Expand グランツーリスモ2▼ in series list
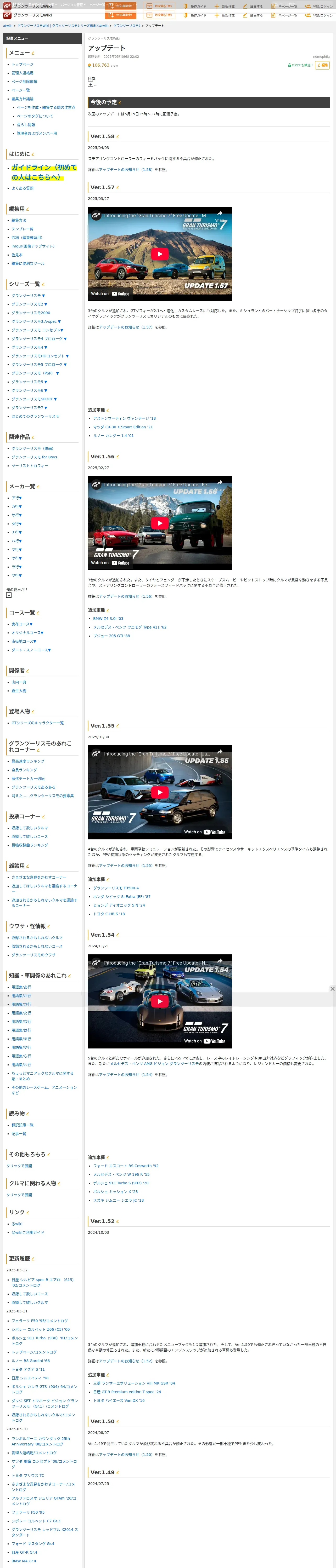The width and height of the screenshot is (336, 1568). point(29,304)
